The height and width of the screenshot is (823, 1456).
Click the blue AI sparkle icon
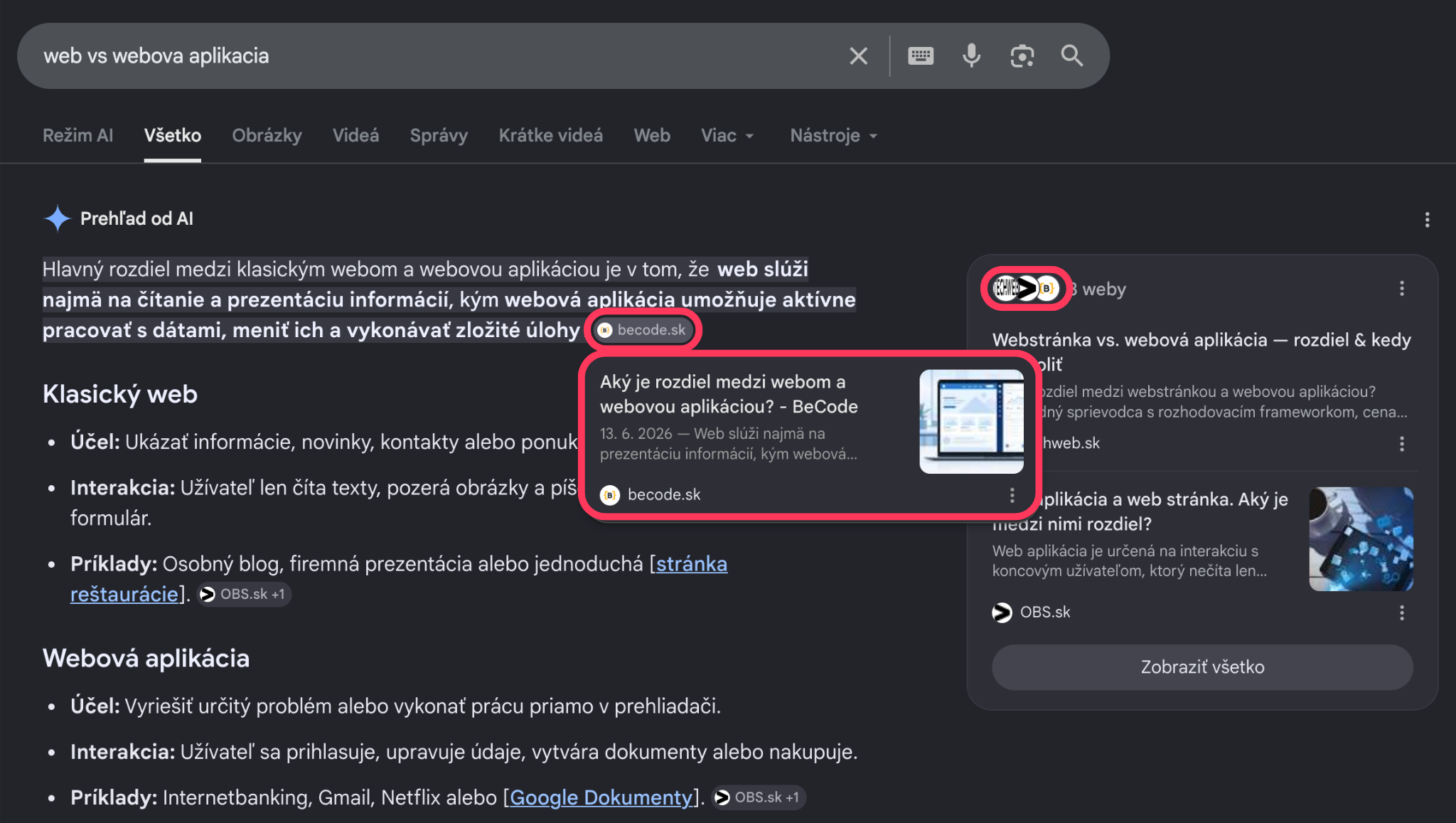coord(58,218)
